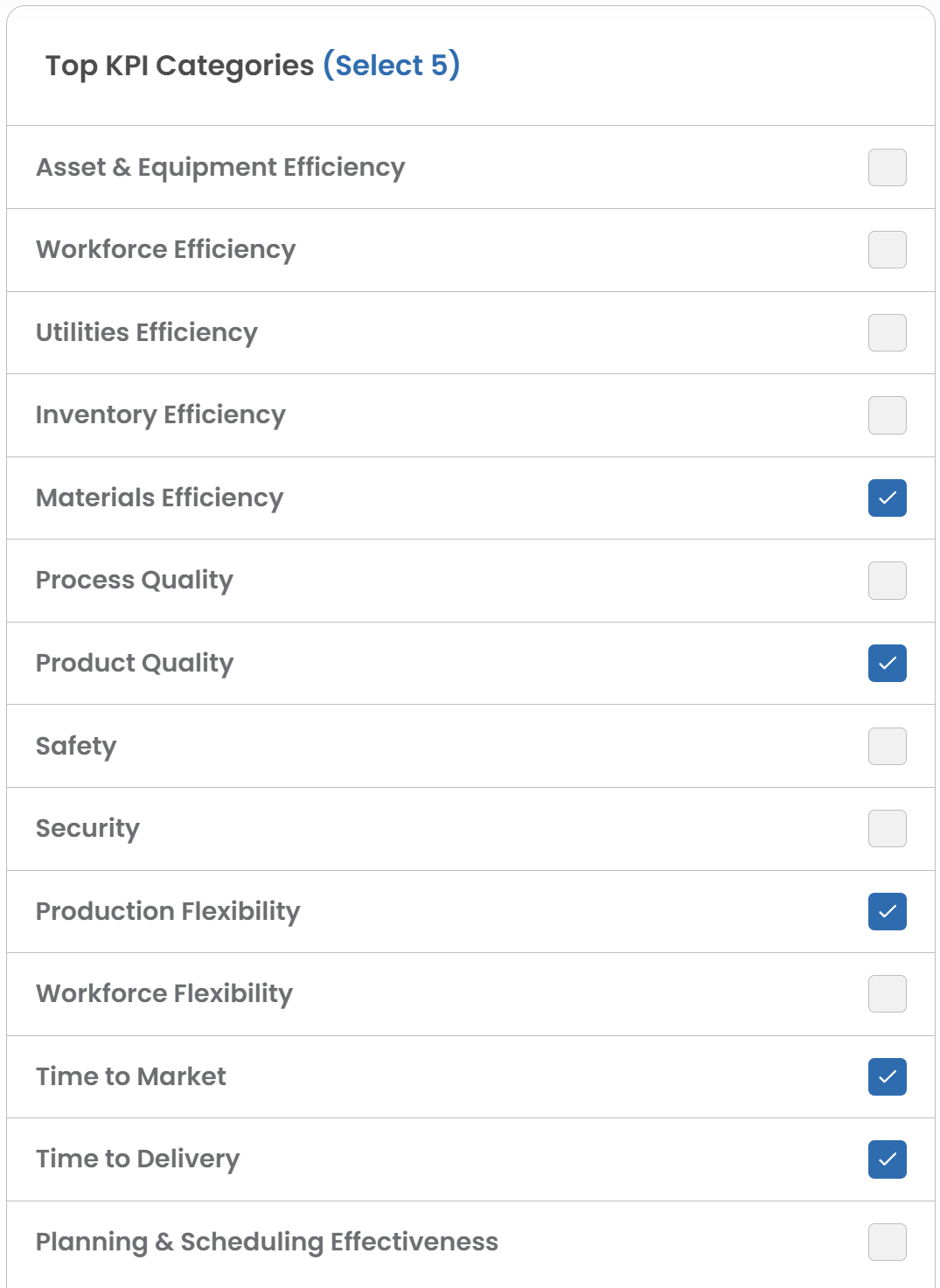
Task: Untick the Time to Delivery checkbox
Action: [x=887, y=1159]
